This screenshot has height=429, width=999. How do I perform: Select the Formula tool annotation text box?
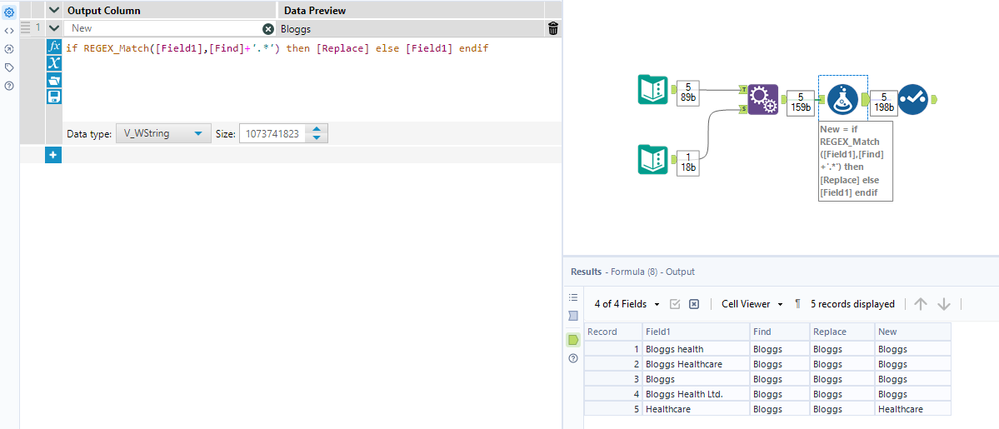pos(855,161)
